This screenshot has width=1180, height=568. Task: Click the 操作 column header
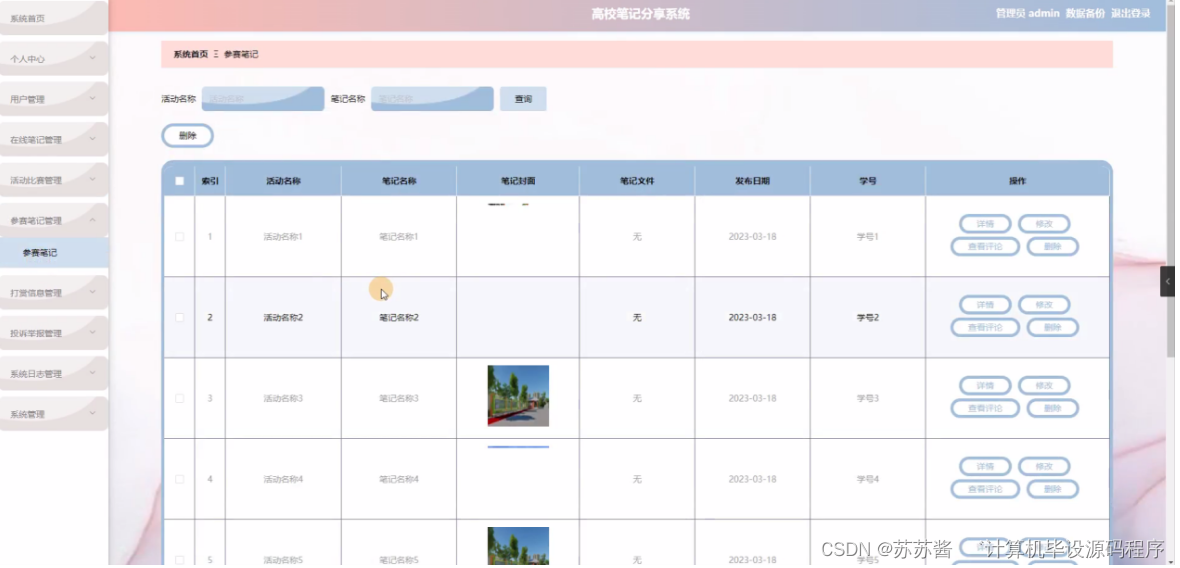(1017, 181)
